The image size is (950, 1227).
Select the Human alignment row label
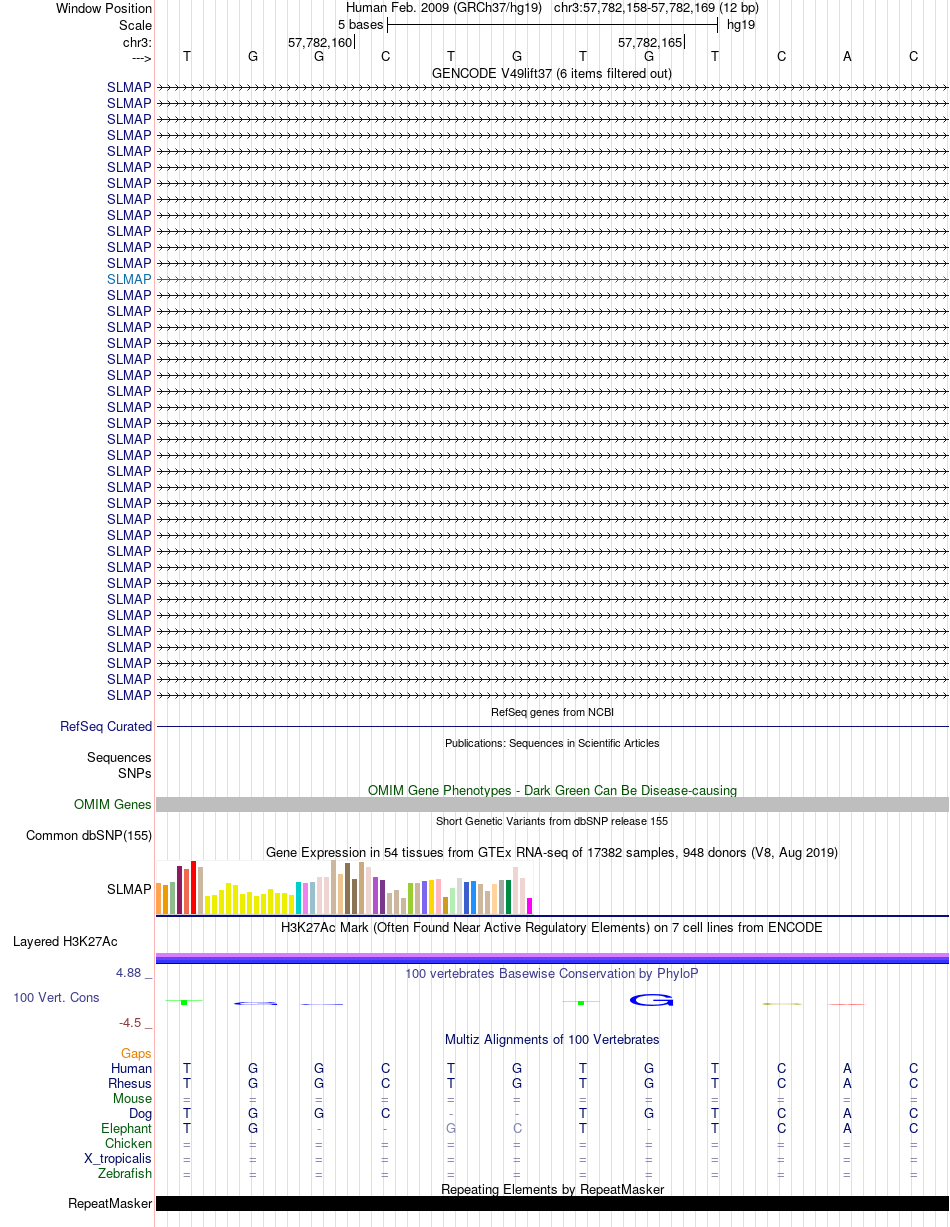[131, 1068]
